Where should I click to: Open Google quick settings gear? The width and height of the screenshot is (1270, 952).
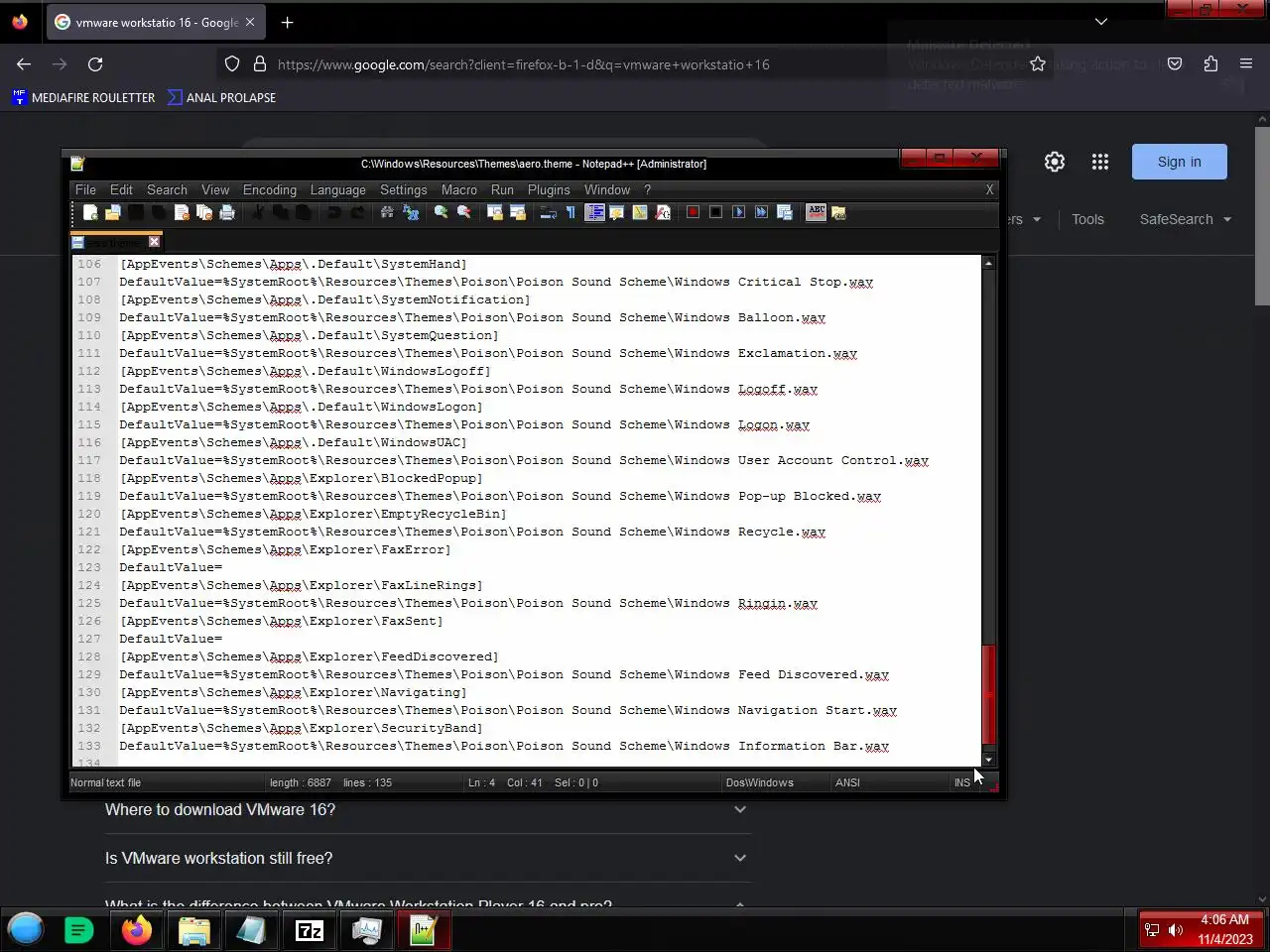1054,162
